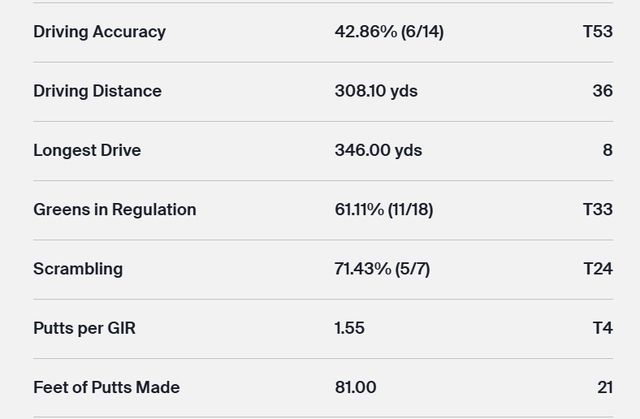This screenshot has width=640, height=419.
Task: Select the 42.86% (6/14) driving accuracy value
Action: coord(389,32)
